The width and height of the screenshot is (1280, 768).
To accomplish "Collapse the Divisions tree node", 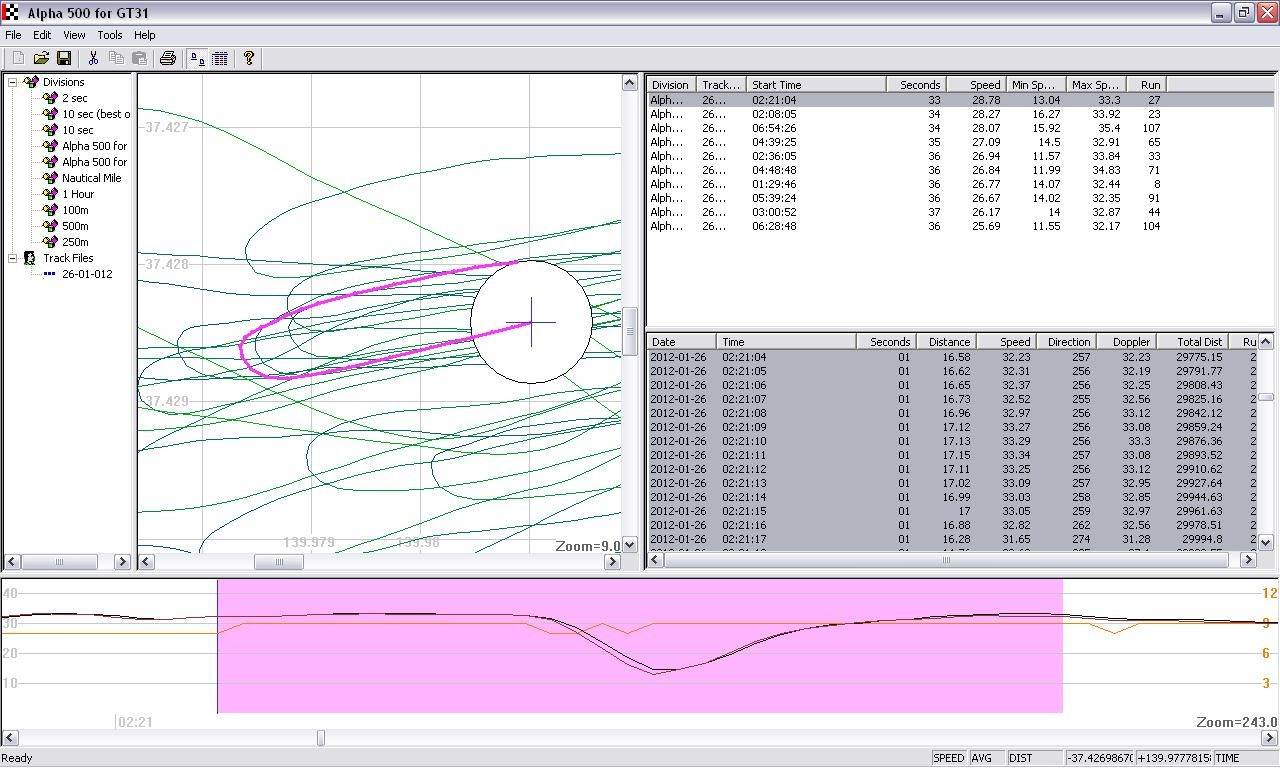I will coord(13,82).
